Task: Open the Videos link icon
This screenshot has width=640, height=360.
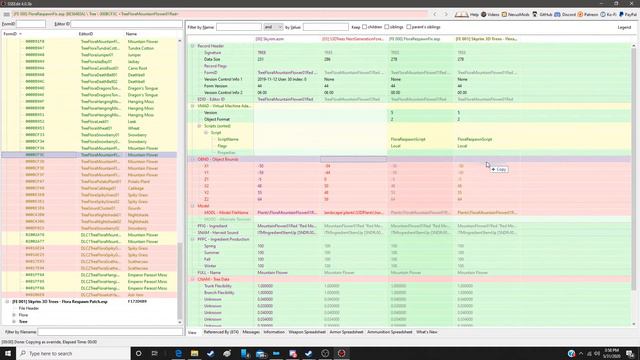Action: pos(484,14)
